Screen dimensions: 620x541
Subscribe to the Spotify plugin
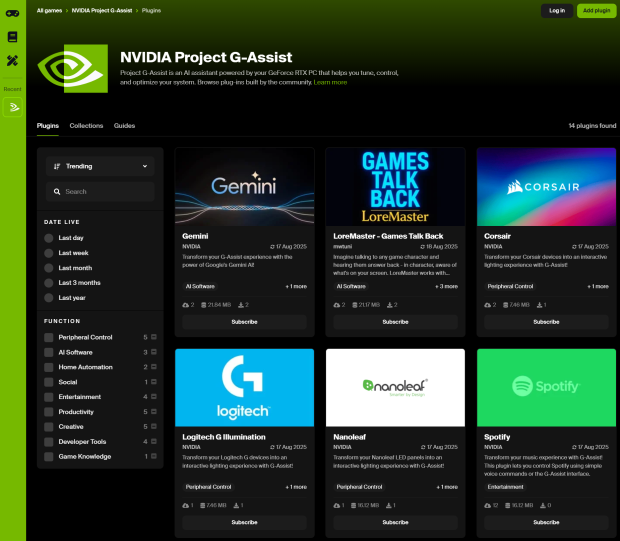546,522
